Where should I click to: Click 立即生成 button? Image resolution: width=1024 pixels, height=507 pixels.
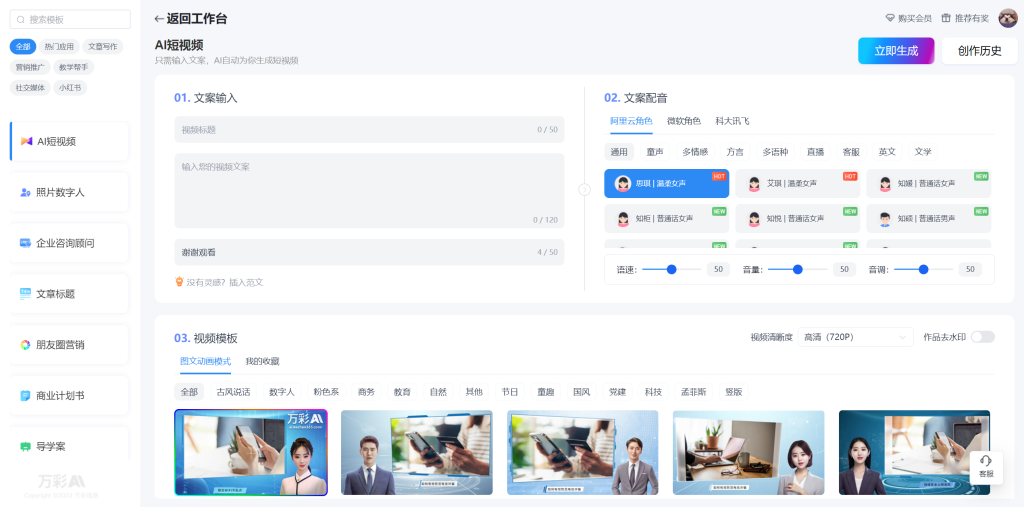(x=896, y=51)
